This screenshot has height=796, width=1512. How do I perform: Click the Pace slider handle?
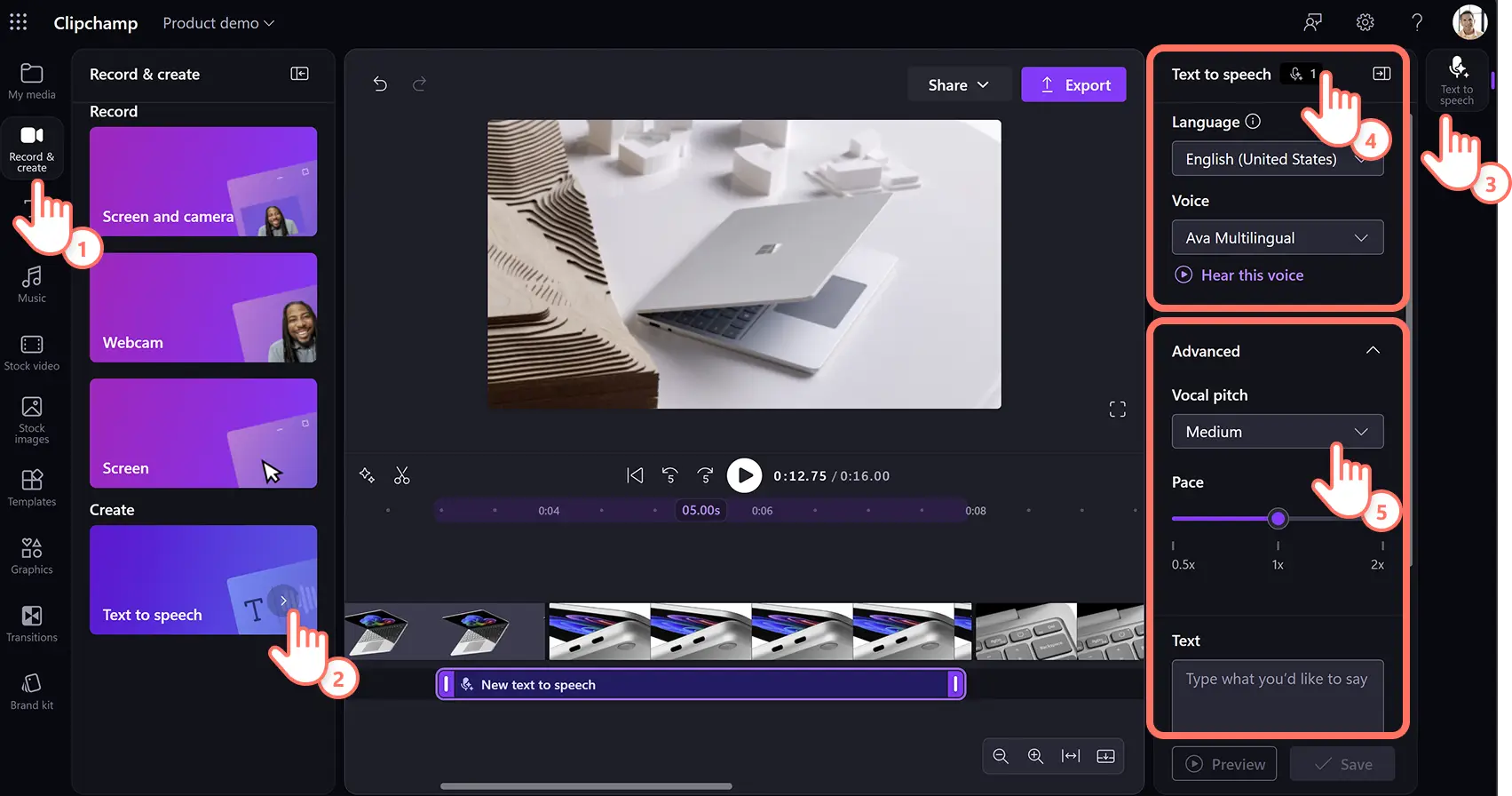pos(1278,518)
